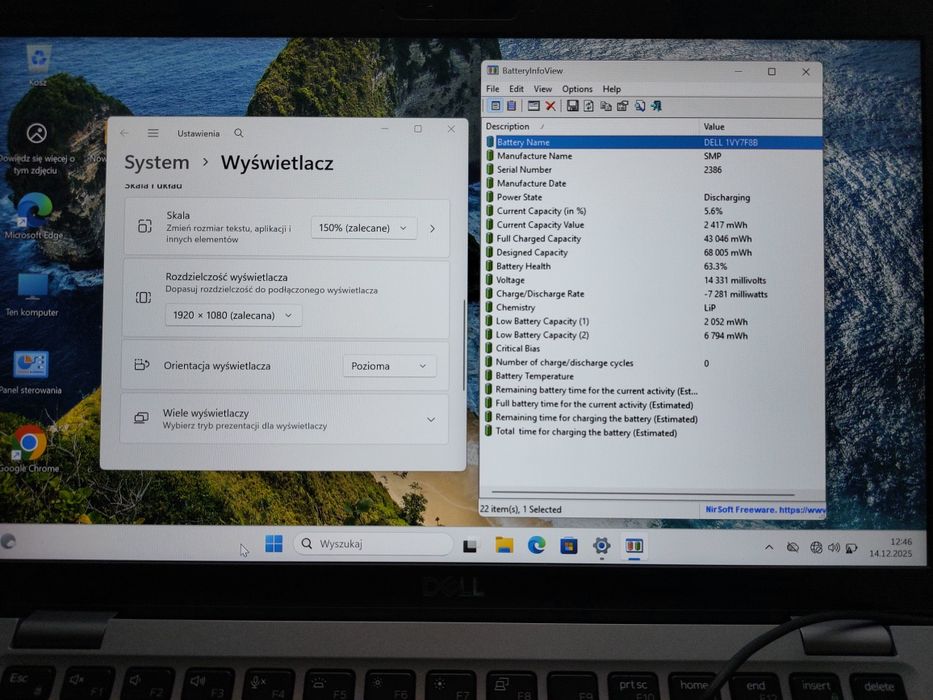Open the Options menu in BatteryInfoView
Image resolution: width=933 pixels, height=700 pixels.
click(x=577, y=89)
